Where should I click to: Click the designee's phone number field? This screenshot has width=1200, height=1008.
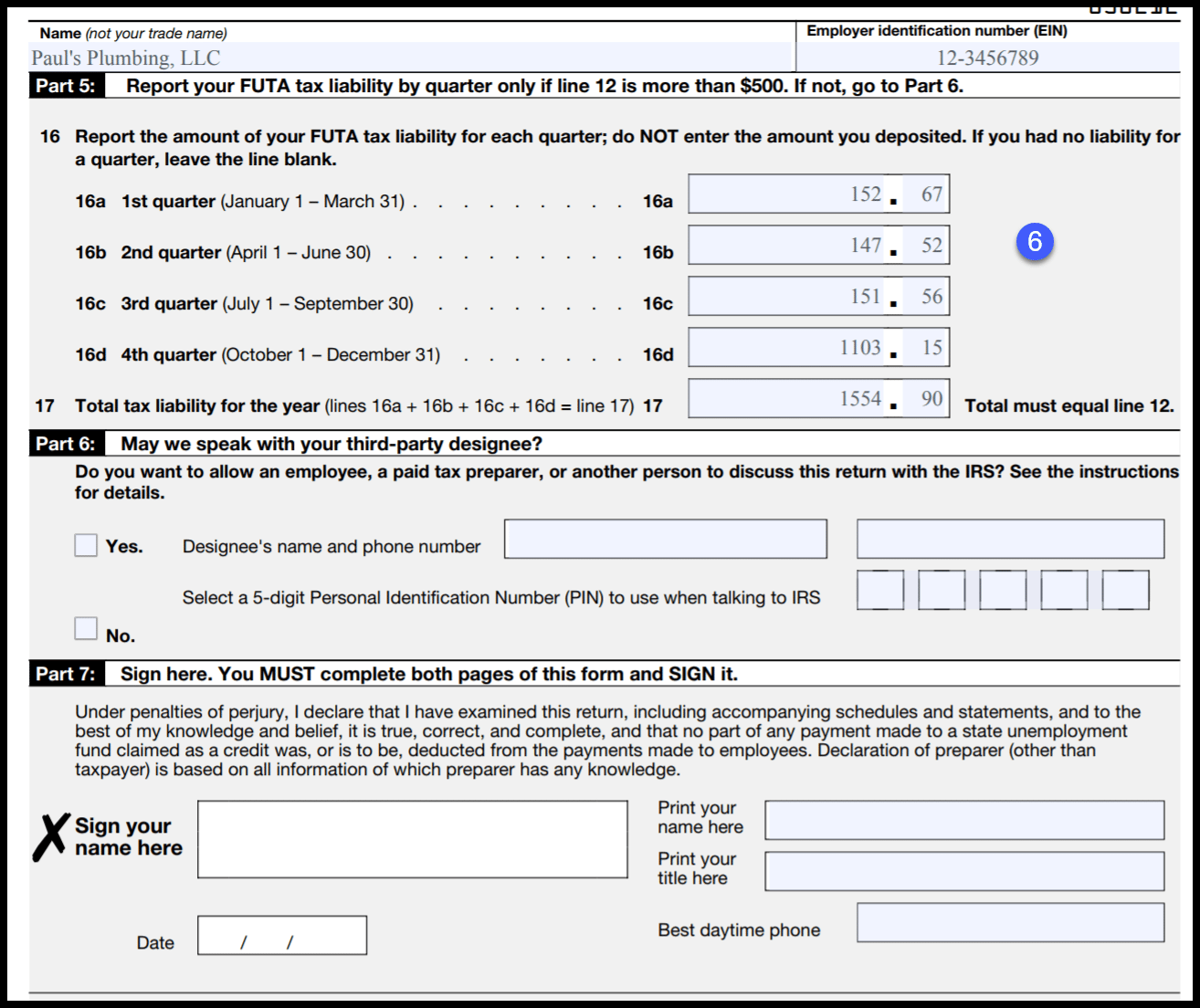click(x=1010, y=539)
